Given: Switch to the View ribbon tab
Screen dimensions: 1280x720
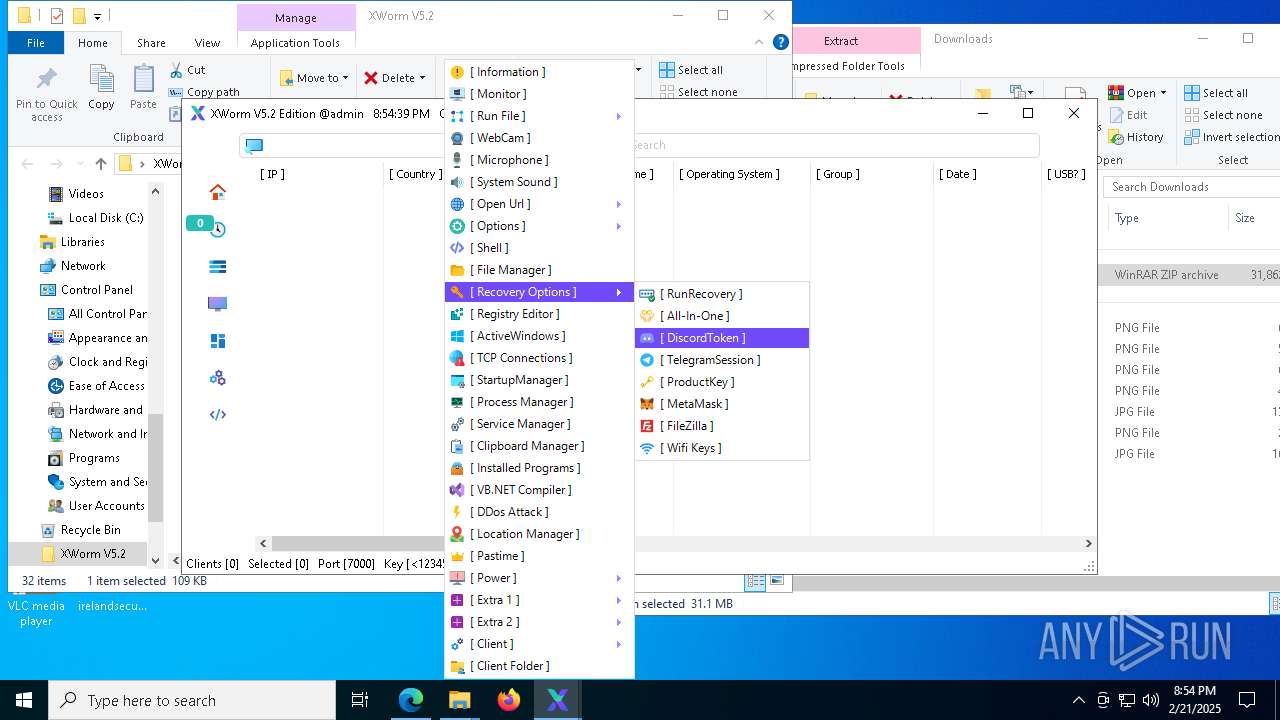Looking at the screenshot, I should (x=207, y=43).
